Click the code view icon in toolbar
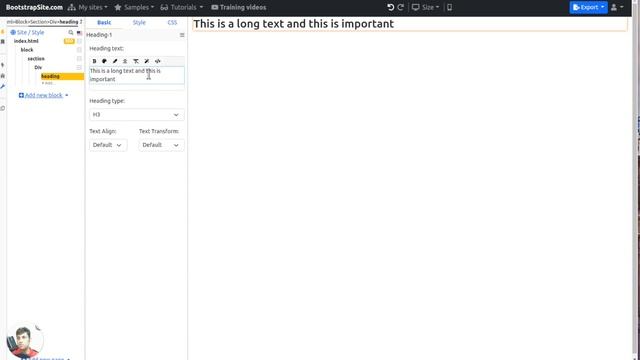Image resolution: width=640 pixels, height=360 pixels. 158,61
